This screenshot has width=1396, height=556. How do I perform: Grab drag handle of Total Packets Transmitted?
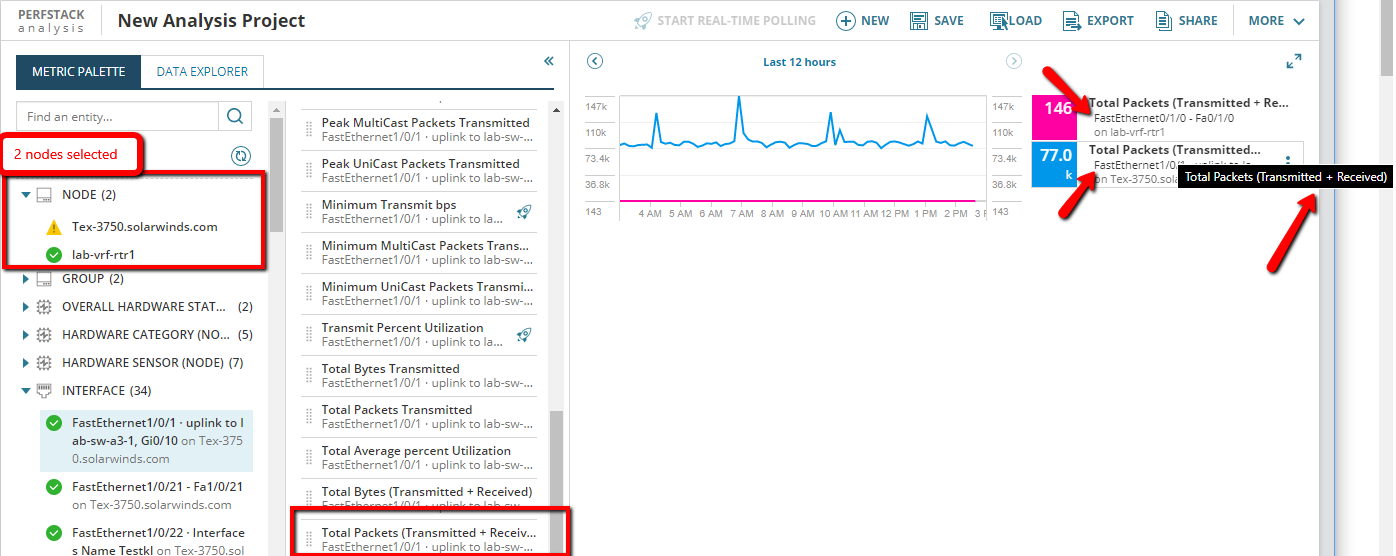[309, 417]
